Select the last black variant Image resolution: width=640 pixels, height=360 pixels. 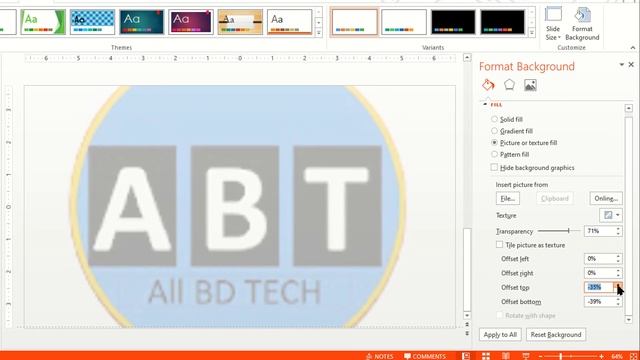pos(502,22)
